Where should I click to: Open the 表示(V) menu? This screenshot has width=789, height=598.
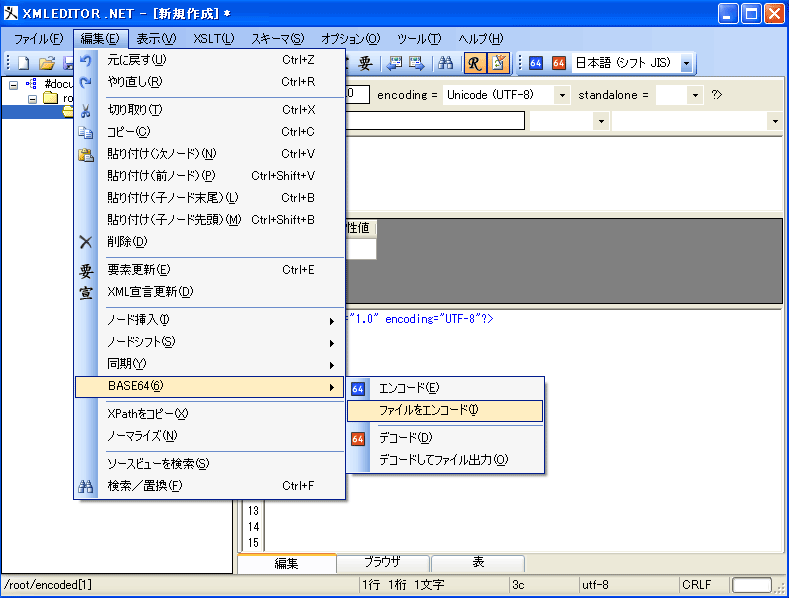click(156, 39)
